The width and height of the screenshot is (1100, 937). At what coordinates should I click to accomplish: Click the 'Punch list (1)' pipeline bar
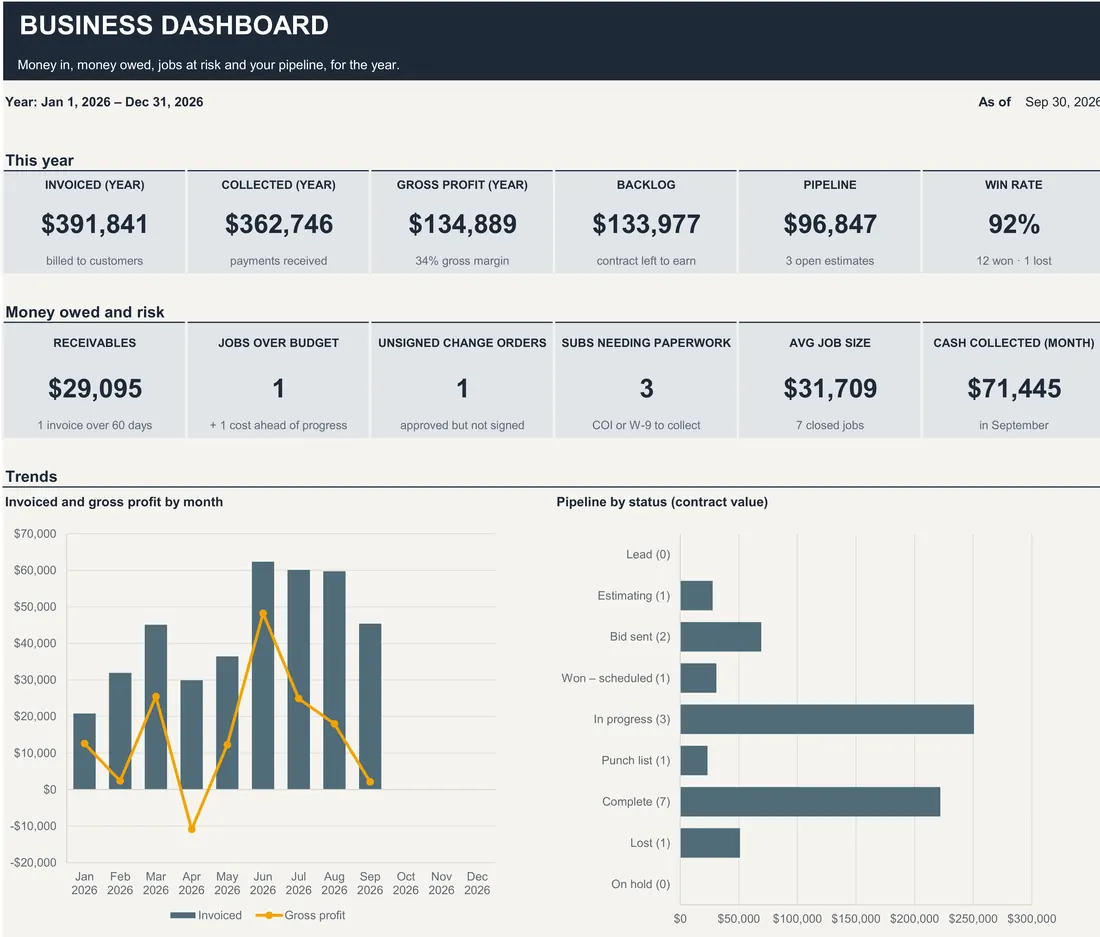(x=694, y=760)
